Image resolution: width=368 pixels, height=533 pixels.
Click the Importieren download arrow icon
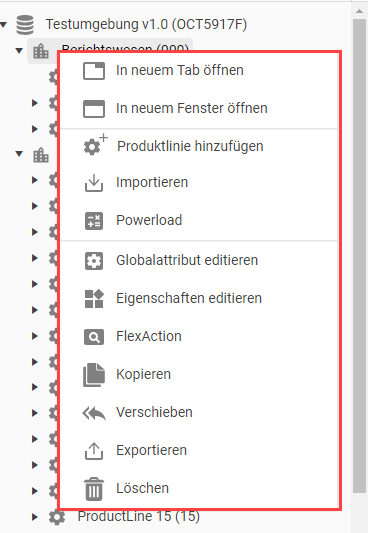point(94,183)
